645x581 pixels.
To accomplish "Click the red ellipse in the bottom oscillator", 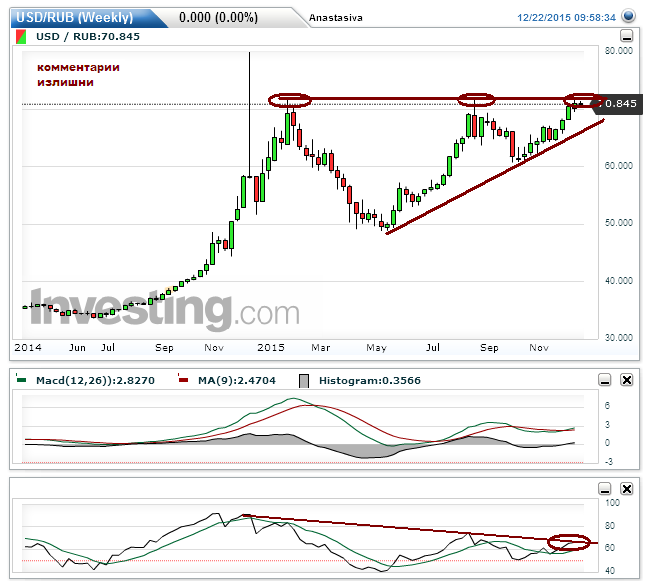I will [569, 543].
